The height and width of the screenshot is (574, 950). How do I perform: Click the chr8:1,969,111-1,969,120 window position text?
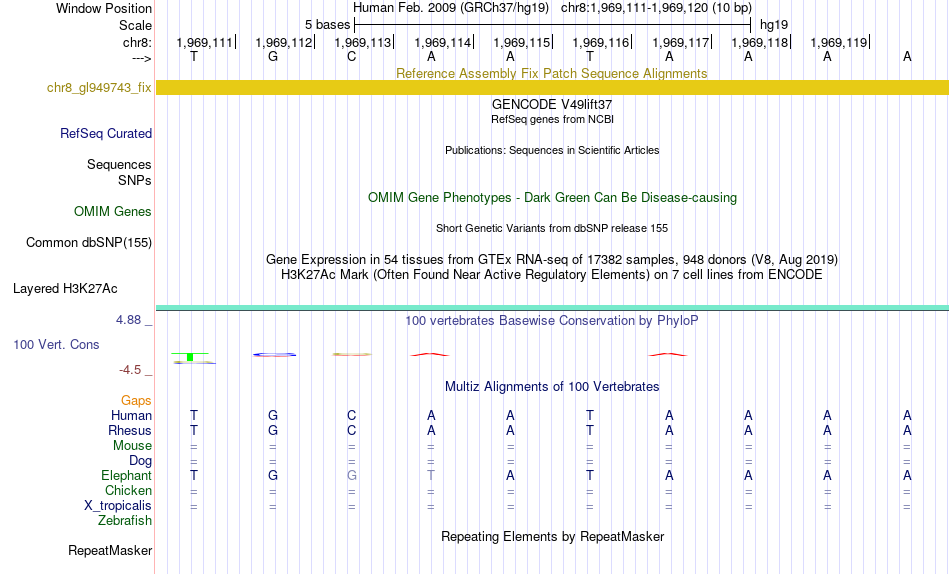(656, 8)
